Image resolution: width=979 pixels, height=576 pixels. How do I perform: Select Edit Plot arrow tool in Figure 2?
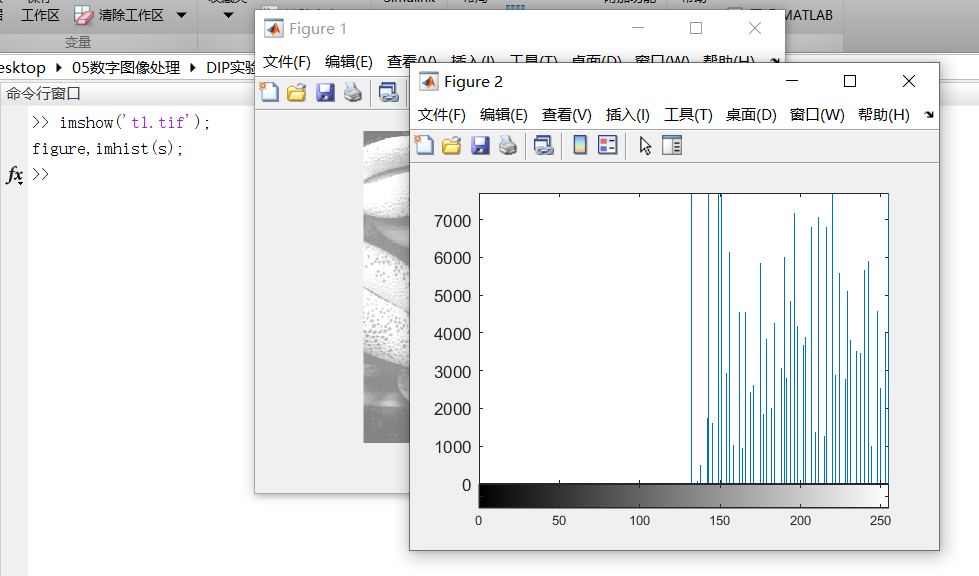[645, 146]
